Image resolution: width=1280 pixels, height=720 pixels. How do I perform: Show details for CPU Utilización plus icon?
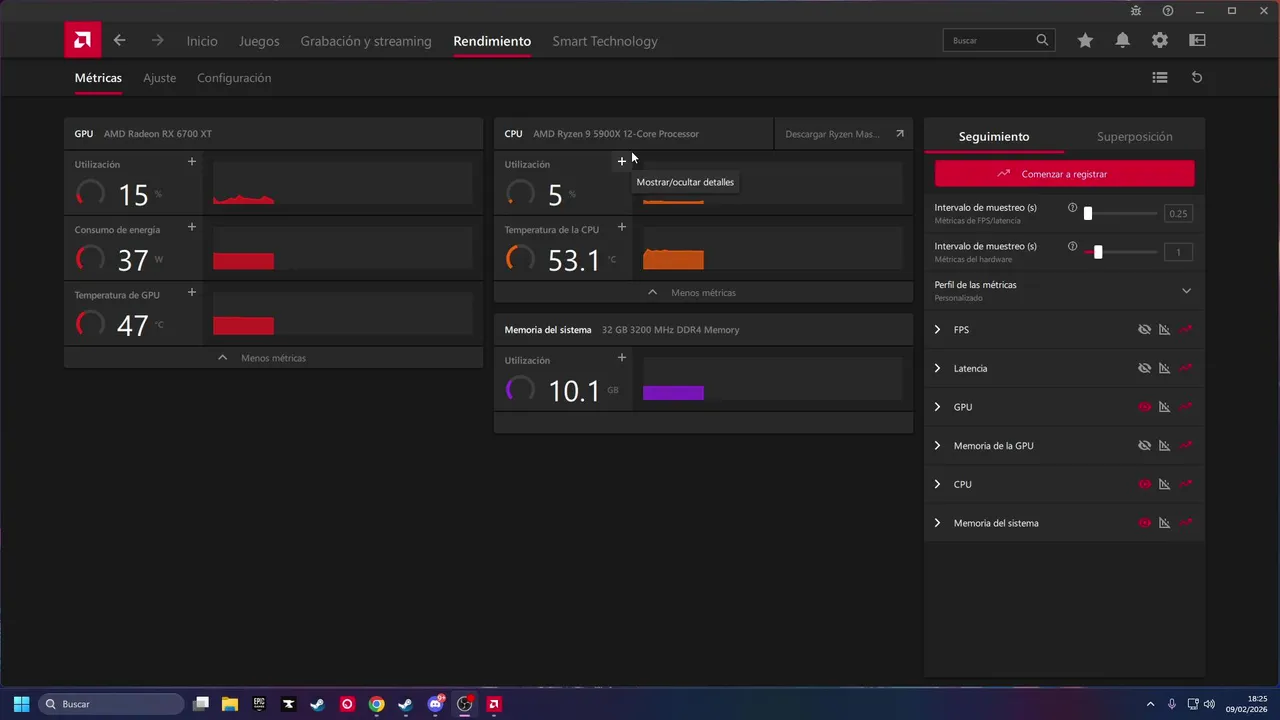[x=622, y=161]
